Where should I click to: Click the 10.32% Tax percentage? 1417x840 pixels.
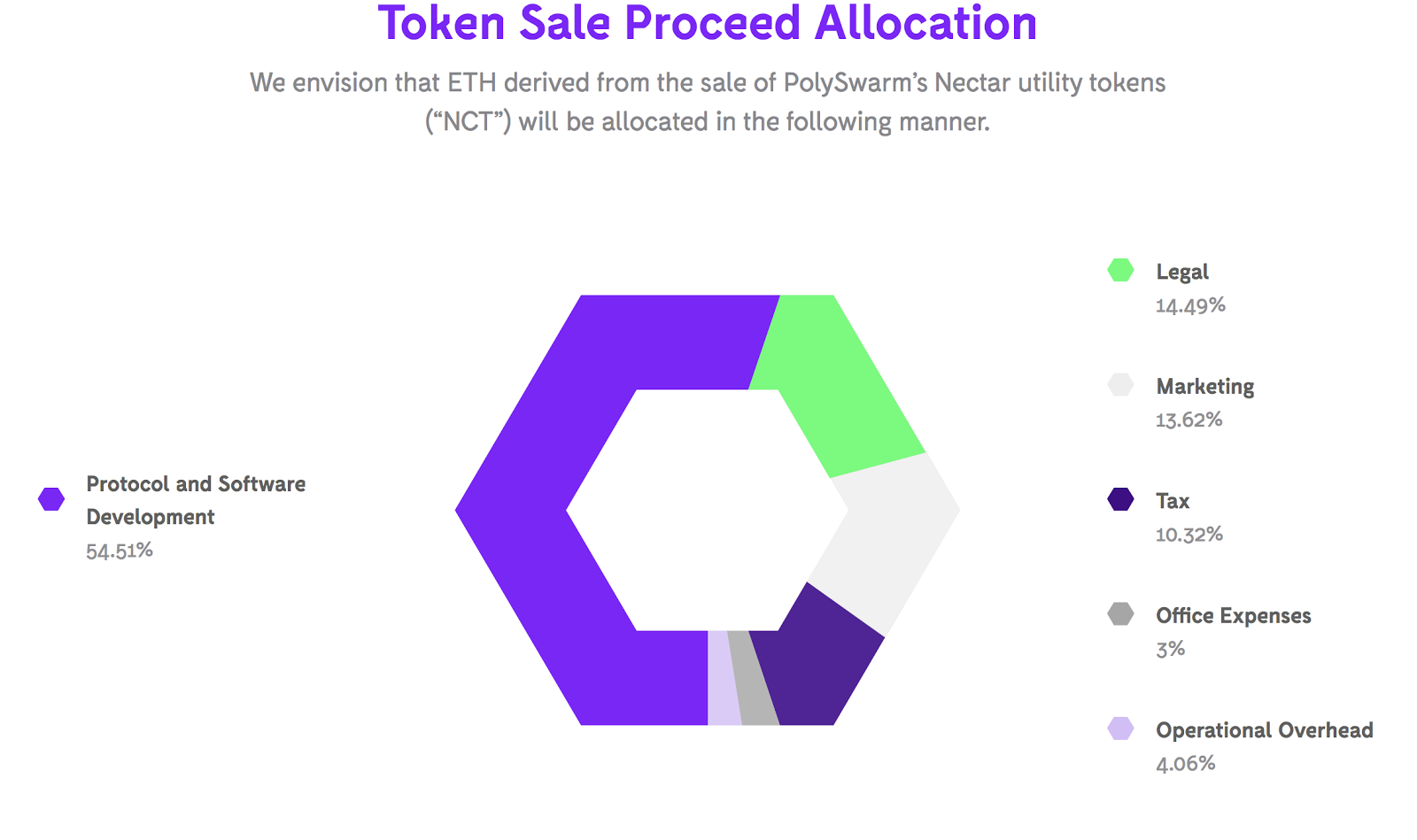[1189, 535]
